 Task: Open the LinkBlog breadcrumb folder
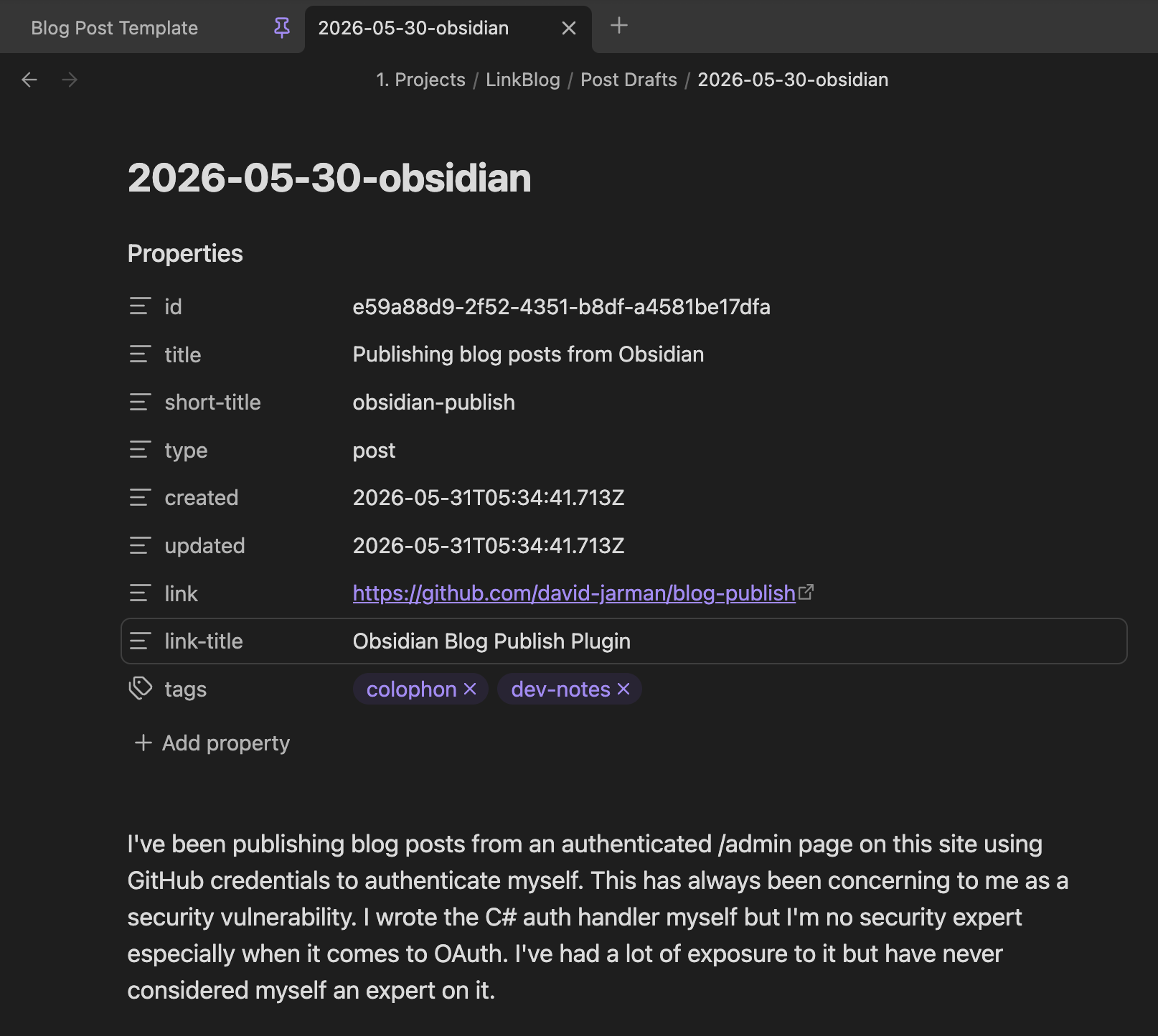coord(523,80)
